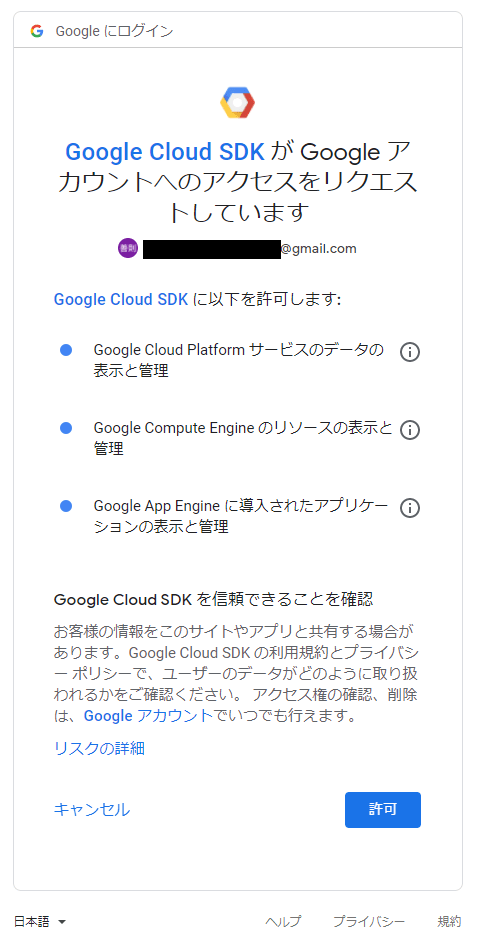Open info icon for Cloud Platform permission

(x=410, y=352)
